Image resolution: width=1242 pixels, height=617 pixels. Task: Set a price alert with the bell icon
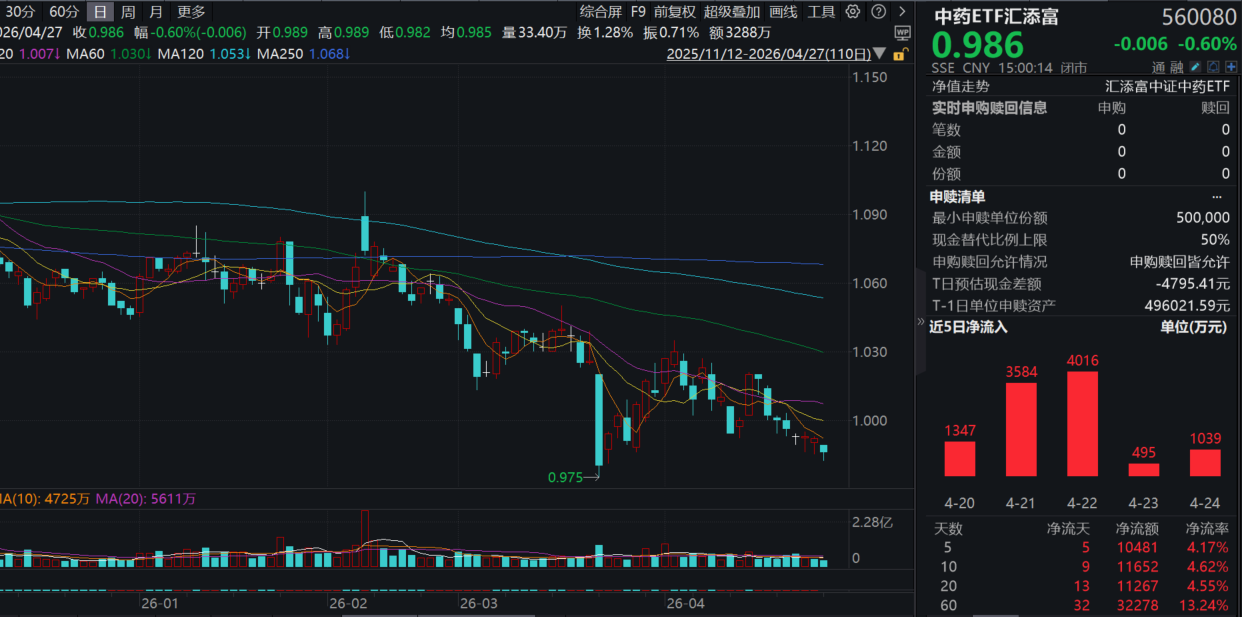1212,66
